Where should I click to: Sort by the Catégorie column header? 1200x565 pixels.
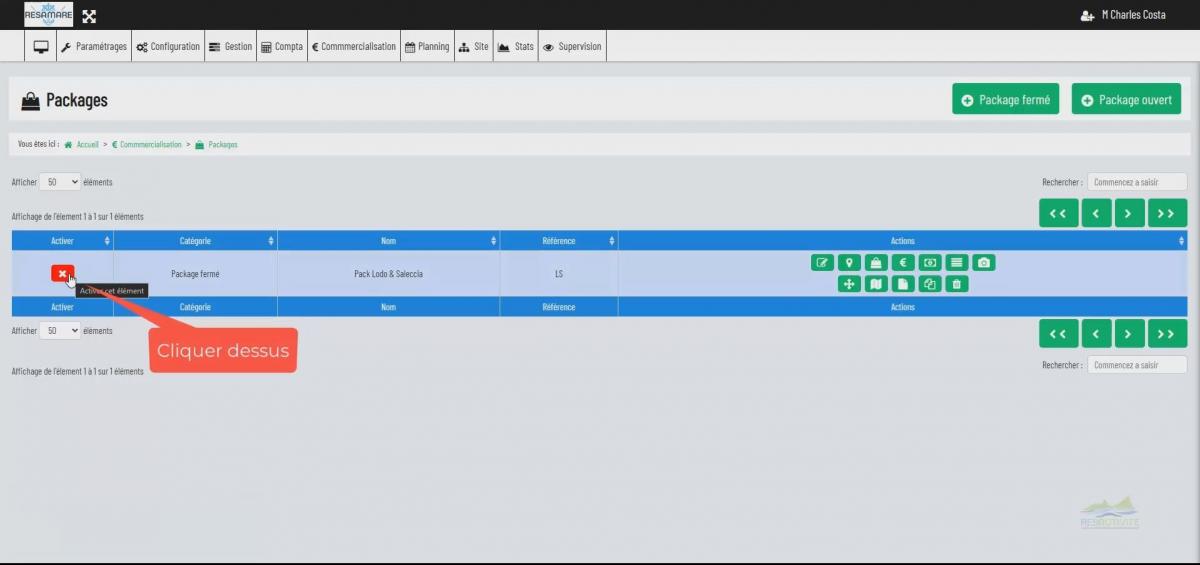coord(195,241)
